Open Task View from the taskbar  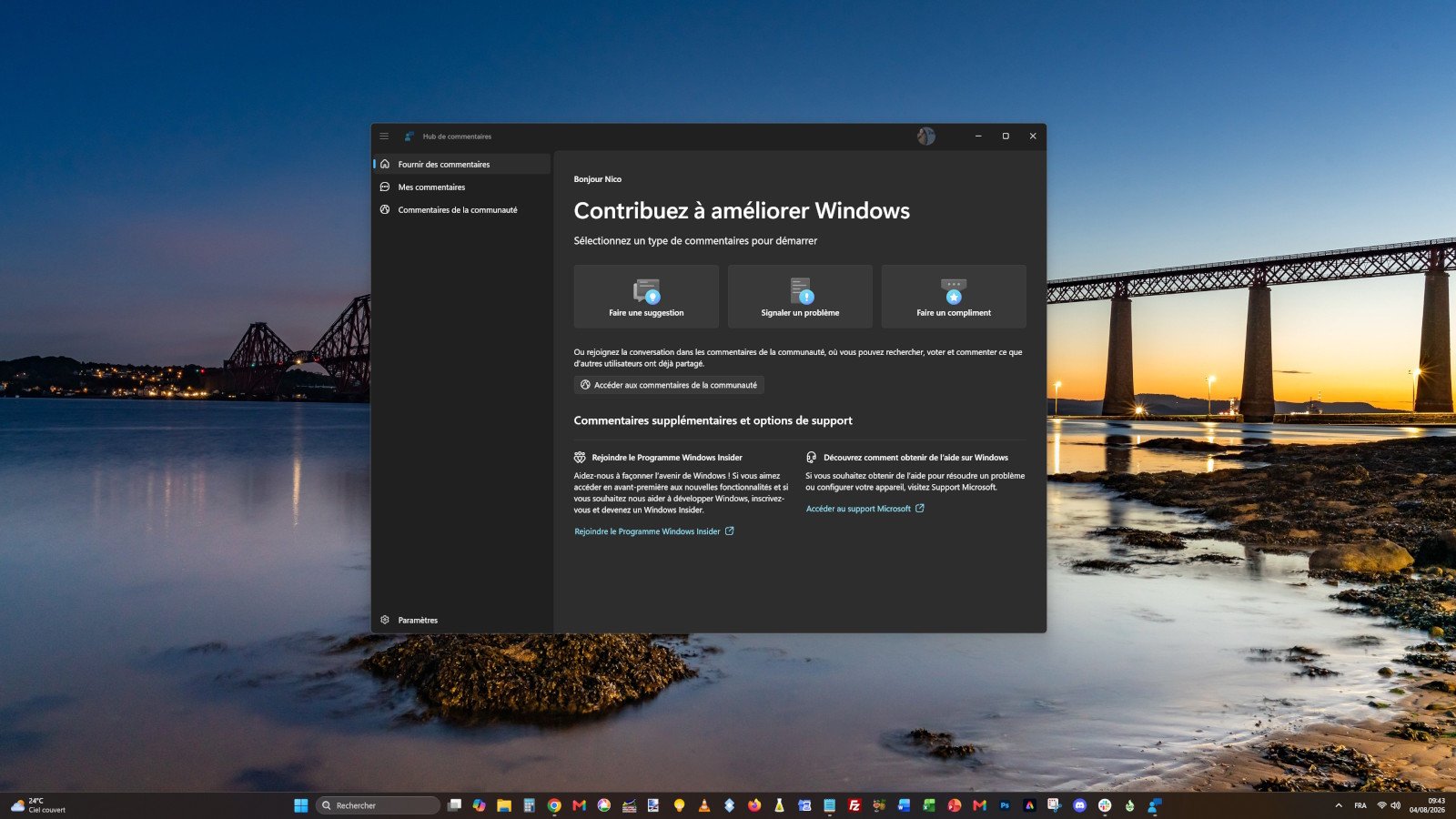tap(455, 805)
